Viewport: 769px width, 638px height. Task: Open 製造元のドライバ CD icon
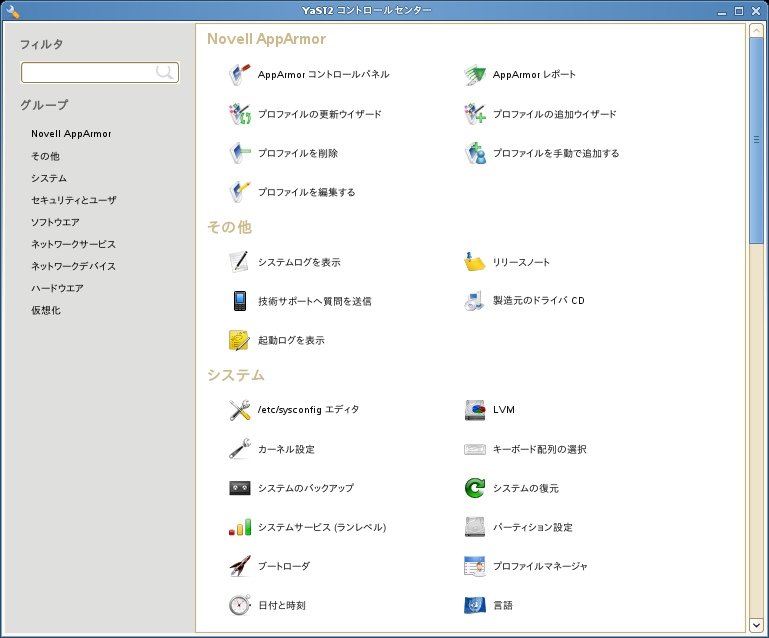point(475,301)
